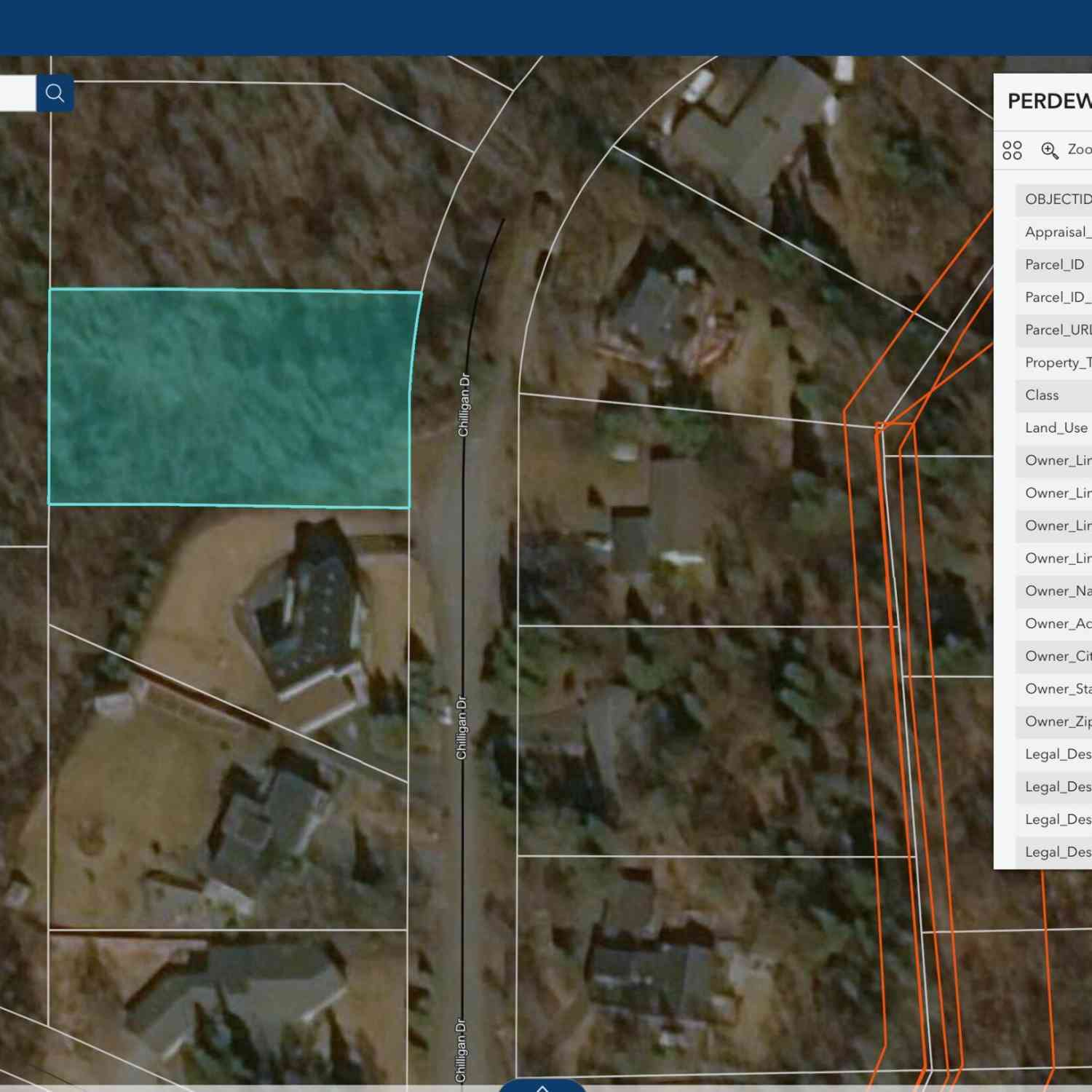The width and height of the screenshot is (1092, 1092).
Task: Click the Parcel_ID attribute row
Action: [1054, 265]
